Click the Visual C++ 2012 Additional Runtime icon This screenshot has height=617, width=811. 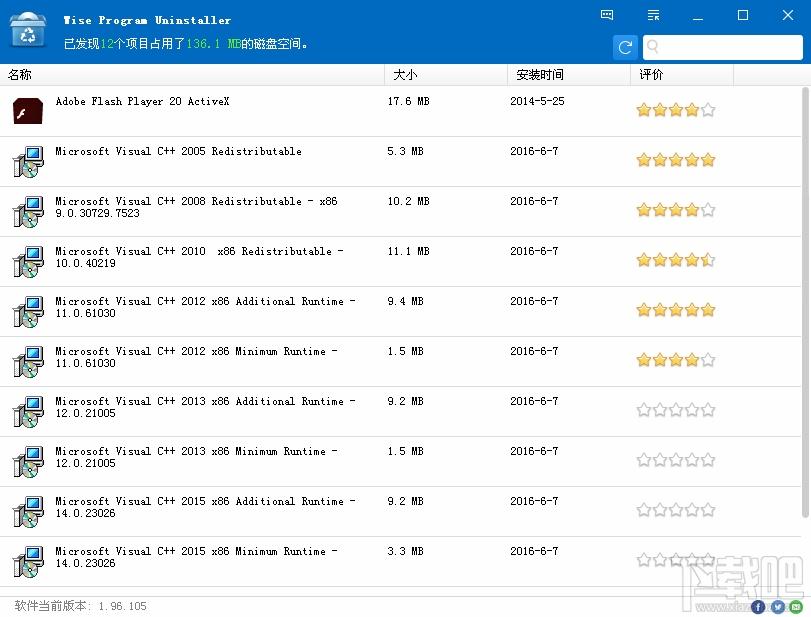pyautogui.click(x=28, y=311)
